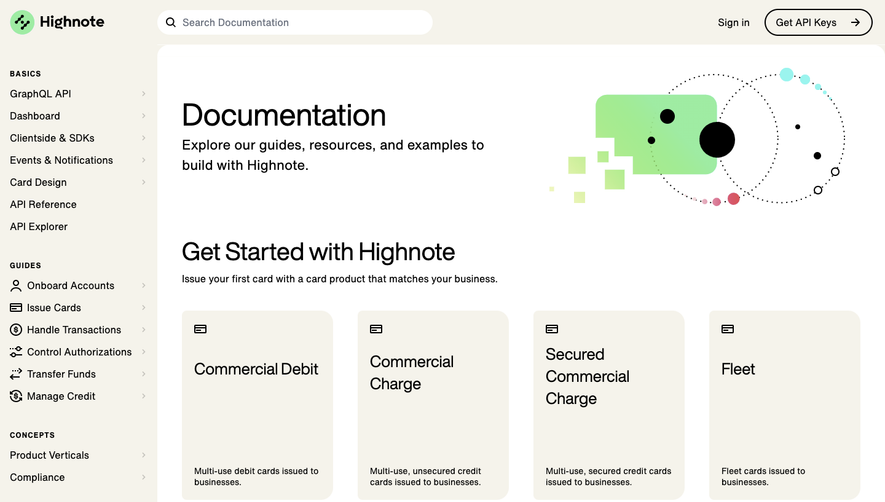This screenshot has height=502, width=885.
Task: Expand the Control Authorizations chevron
Action: (x=143, y=352)
